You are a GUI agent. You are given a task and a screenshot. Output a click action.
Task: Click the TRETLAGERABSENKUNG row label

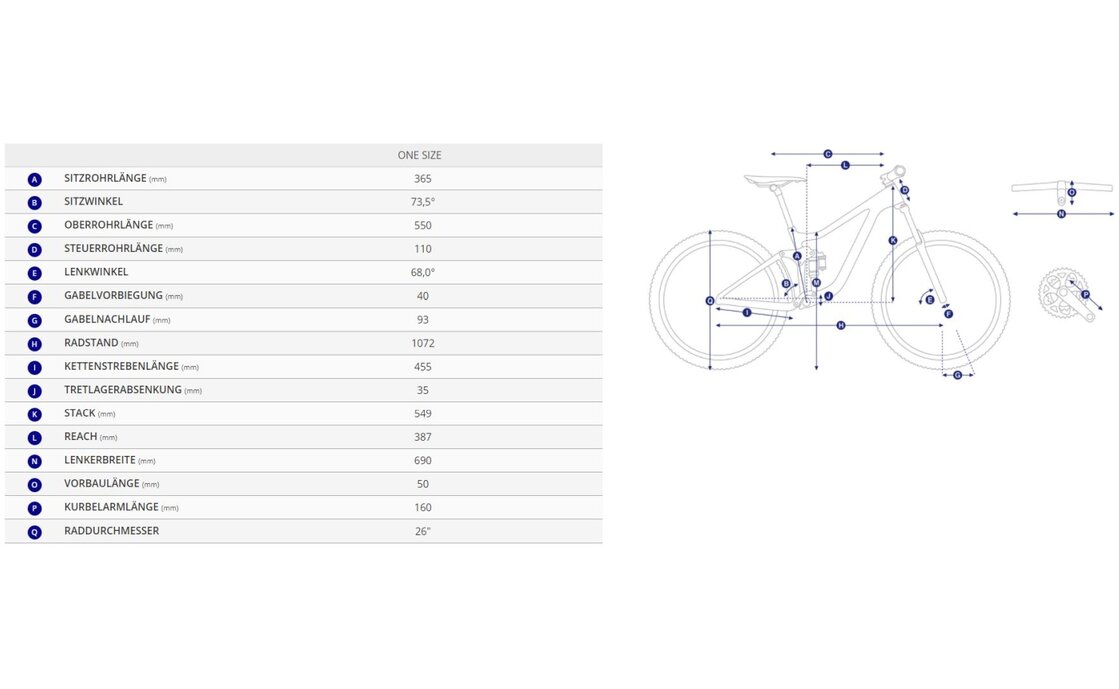point(123,390)
